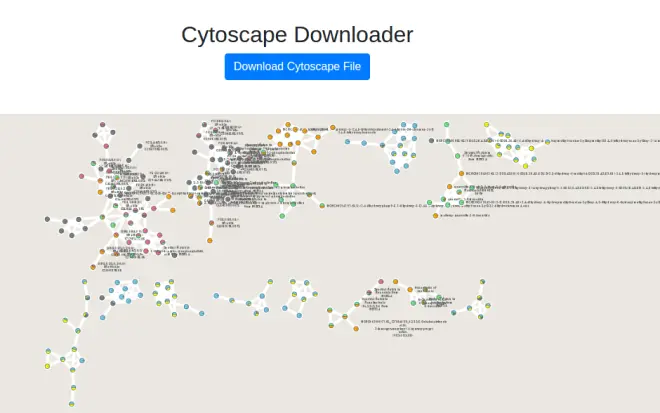Select the yellow node atop the top-right cluster

487,125
